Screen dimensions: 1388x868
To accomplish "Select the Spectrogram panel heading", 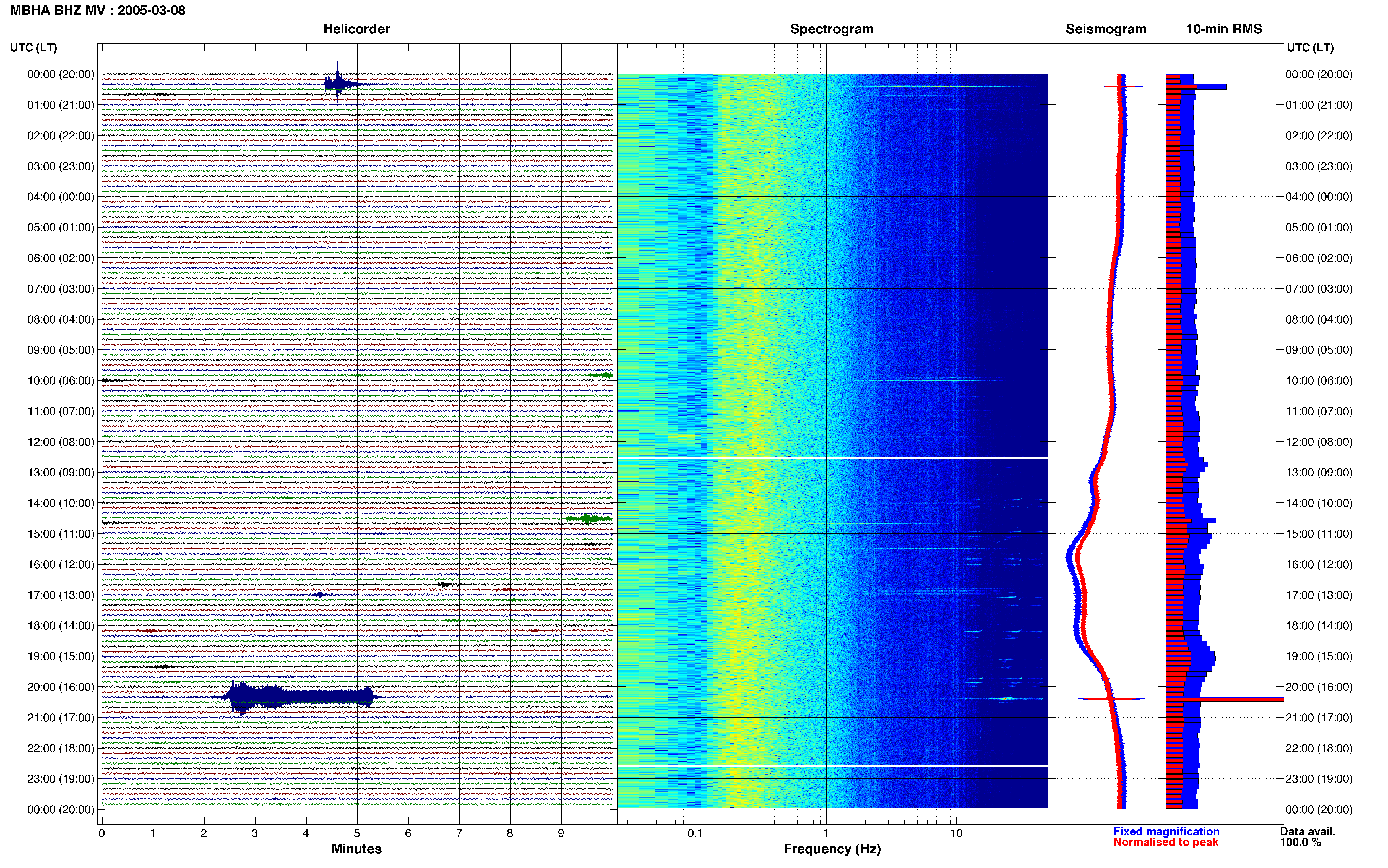I will (832, 29).
